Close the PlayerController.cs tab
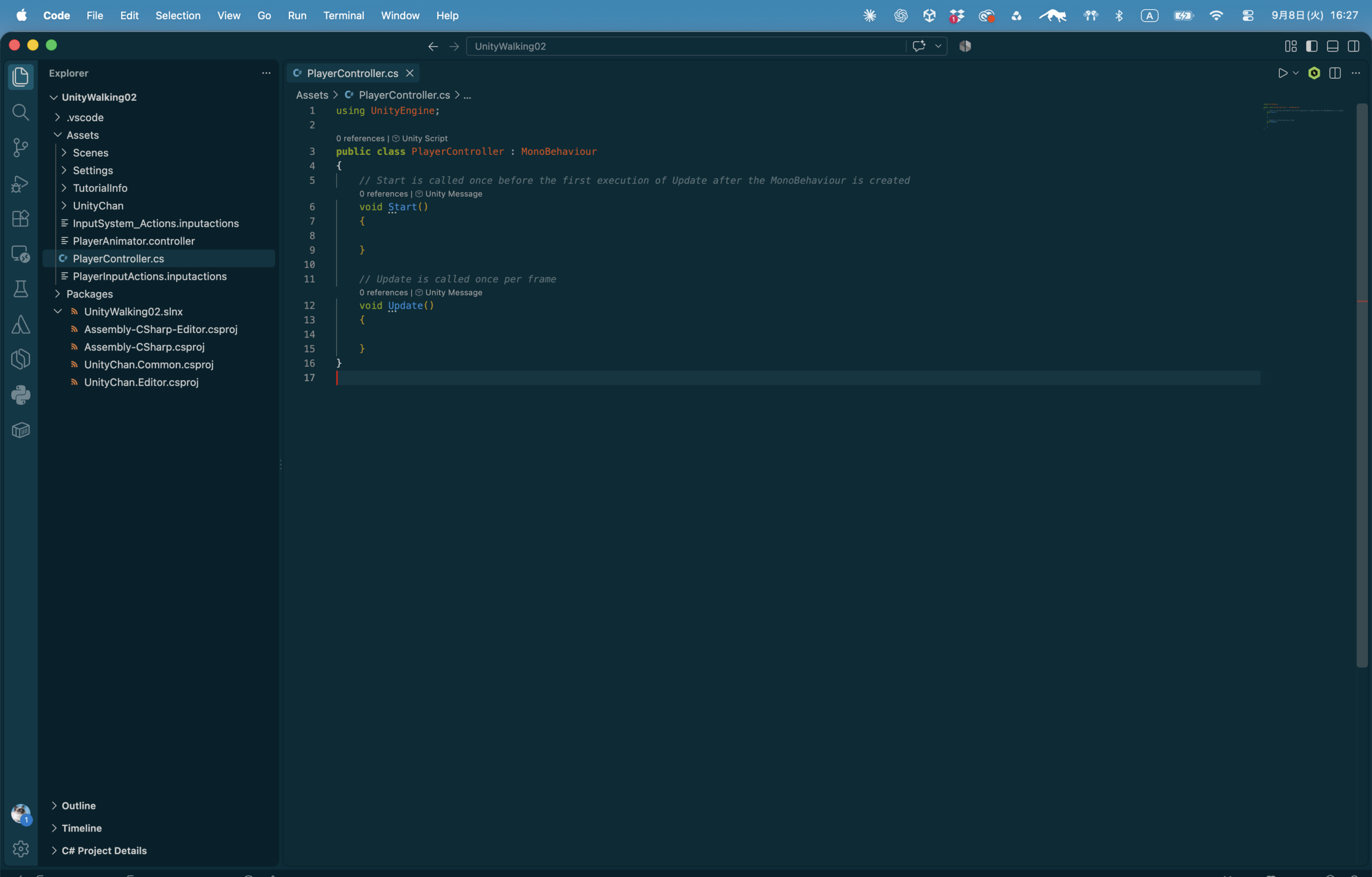The image size is (1372, 877). pos(409,73)
